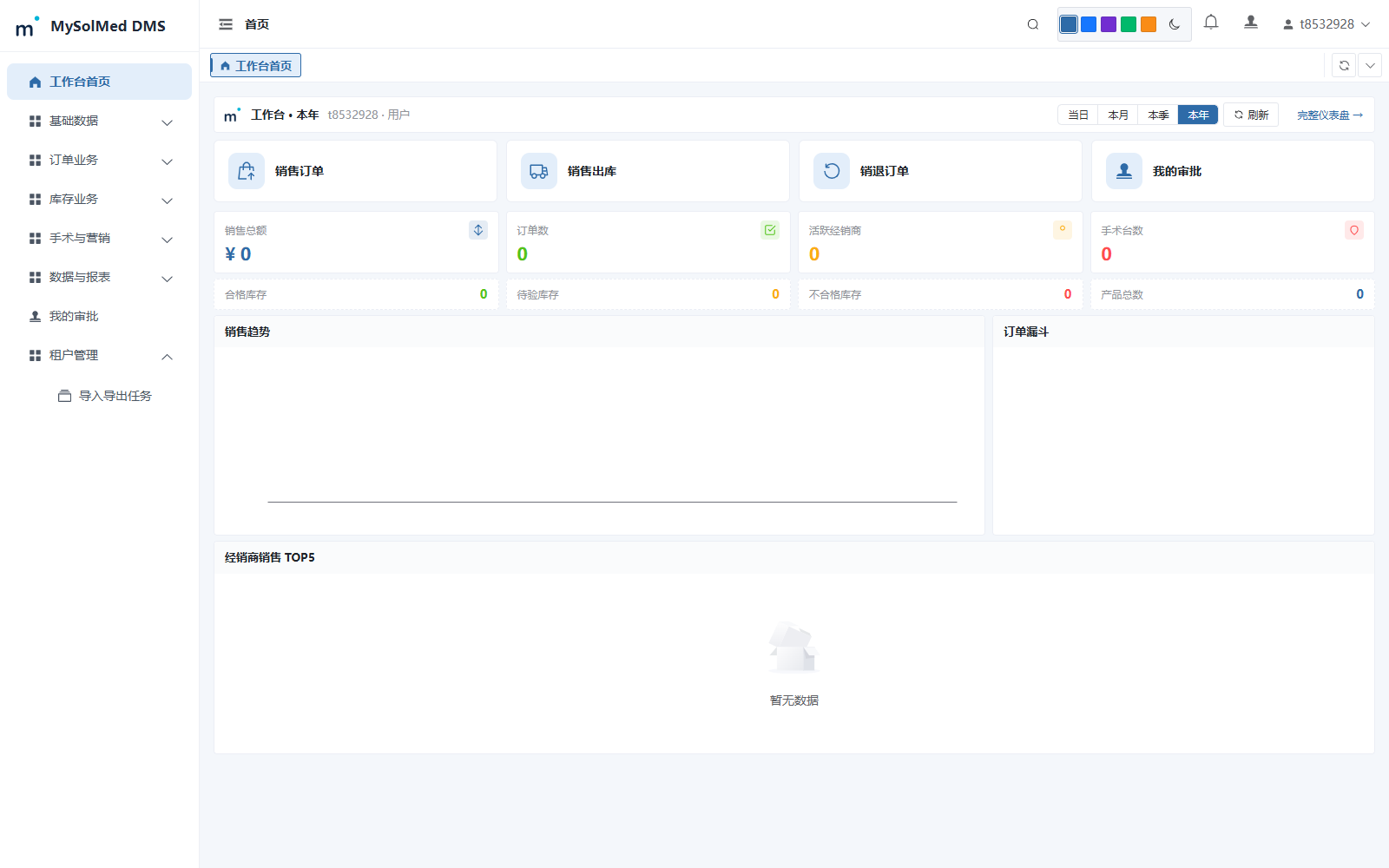1389x868 pixels.
Task: Click the 订单数 check icon
Action: (x=770, y=230)
